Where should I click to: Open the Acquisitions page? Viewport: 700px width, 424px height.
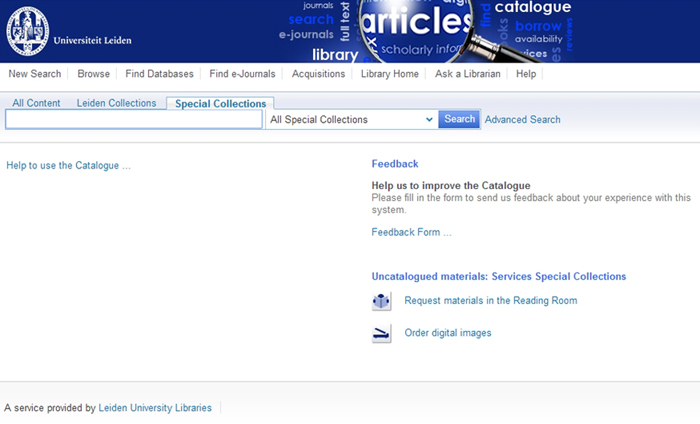pyautogui.click(x=318, y=74)
